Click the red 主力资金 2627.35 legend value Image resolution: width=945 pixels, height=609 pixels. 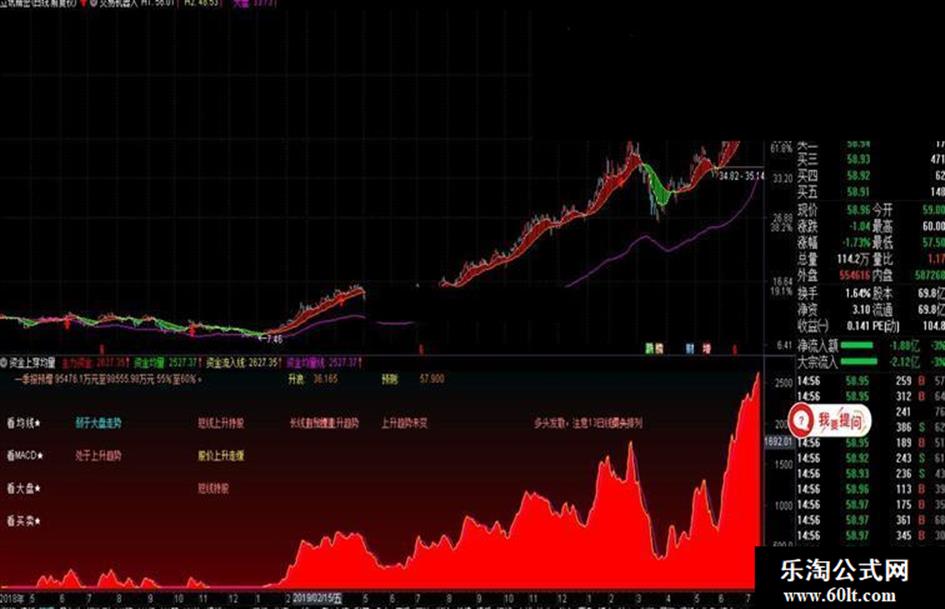coord(95,363)
